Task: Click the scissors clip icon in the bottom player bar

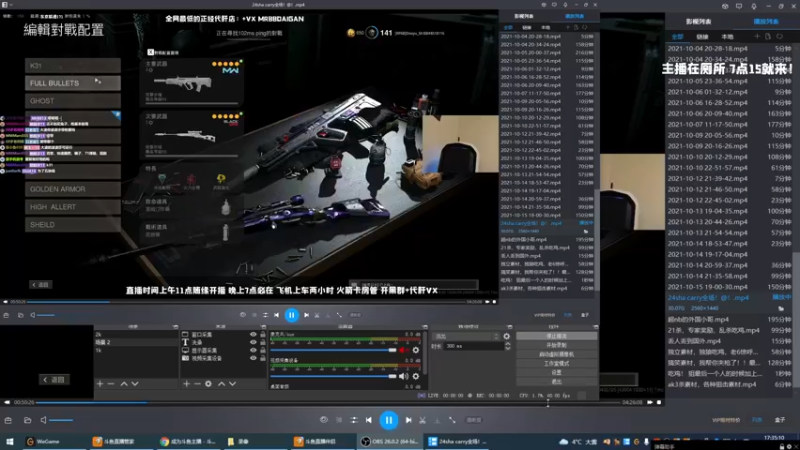Action: (x=422, y=420)
